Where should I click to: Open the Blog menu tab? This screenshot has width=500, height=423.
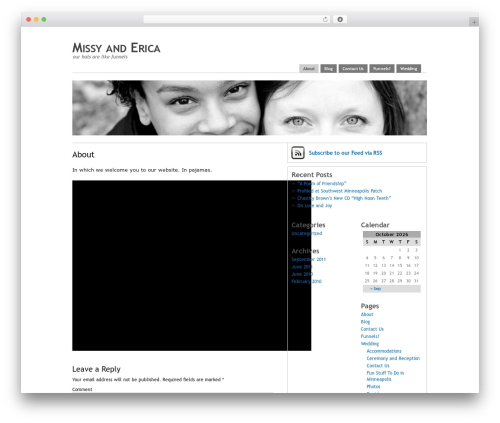click(x=328, y=68)
